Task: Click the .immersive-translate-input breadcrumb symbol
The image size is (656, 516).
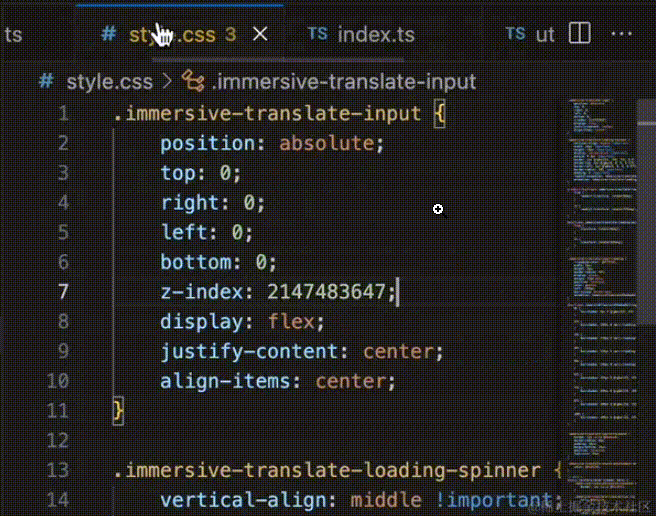Action: 344,82
